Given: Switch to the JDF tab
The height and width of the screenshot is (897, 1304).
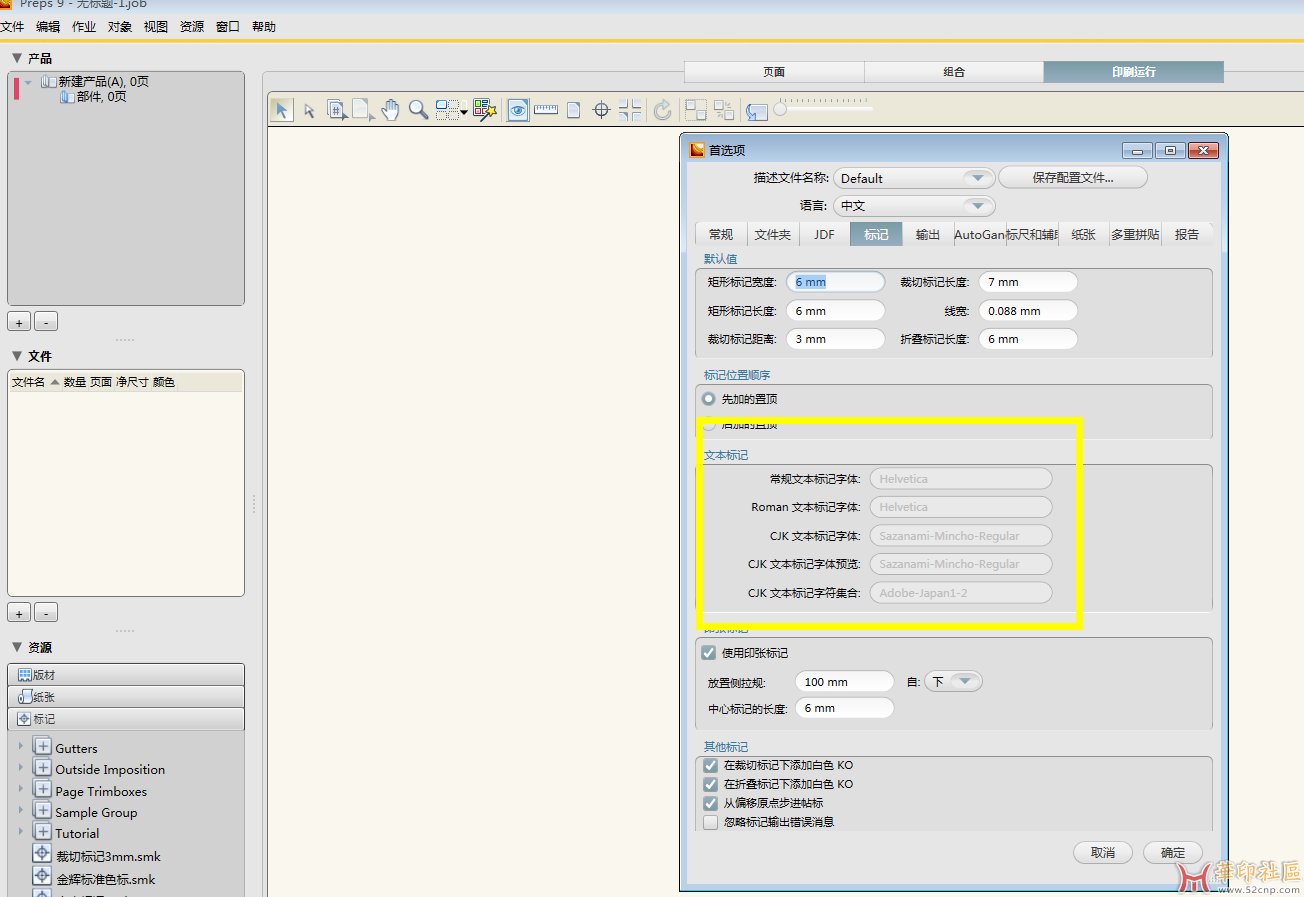Looking at the screenshot, I should 824,234.
